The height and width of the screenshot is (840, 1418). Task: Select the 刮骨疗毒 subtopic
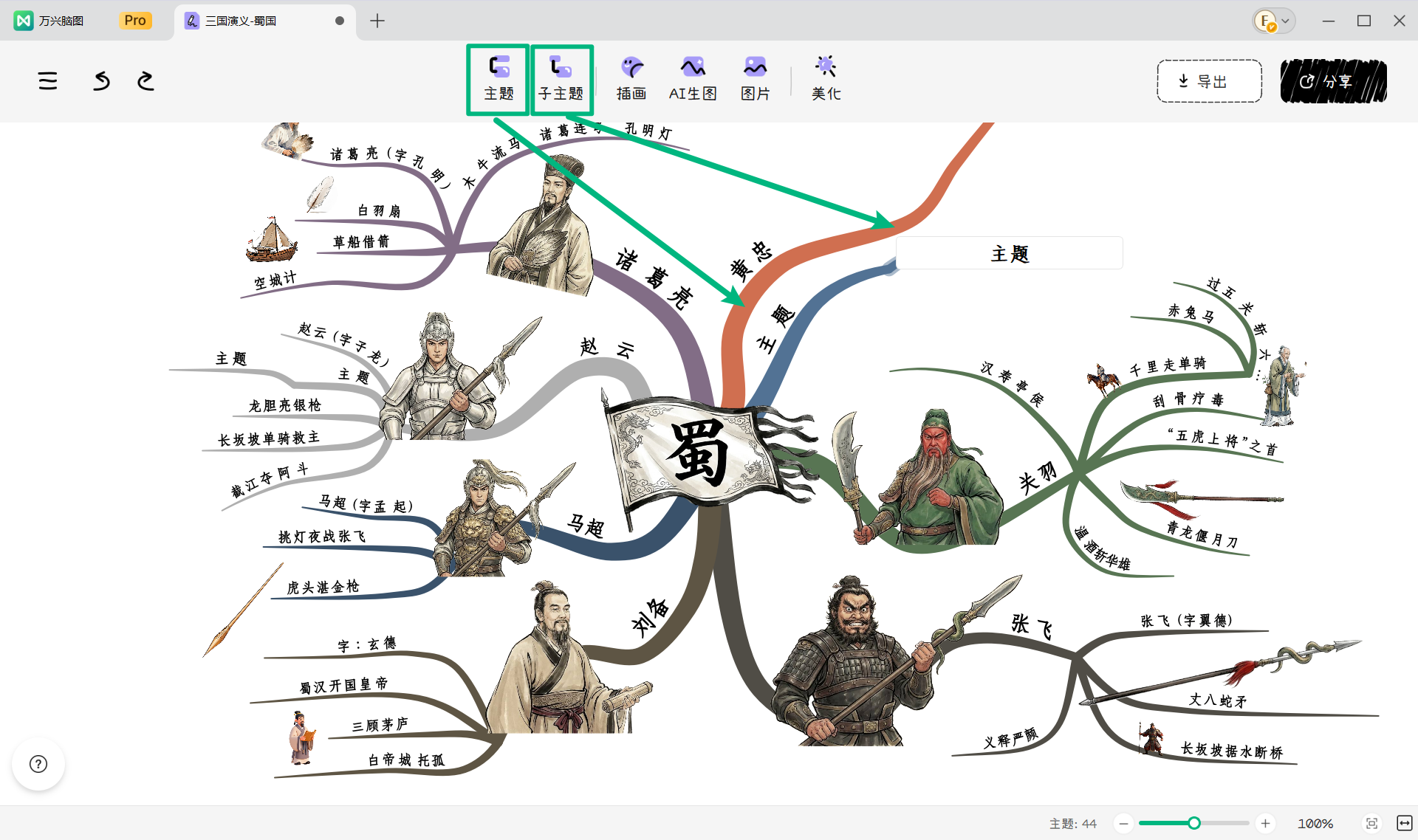pyautogui.click(x=1188, y=399)
